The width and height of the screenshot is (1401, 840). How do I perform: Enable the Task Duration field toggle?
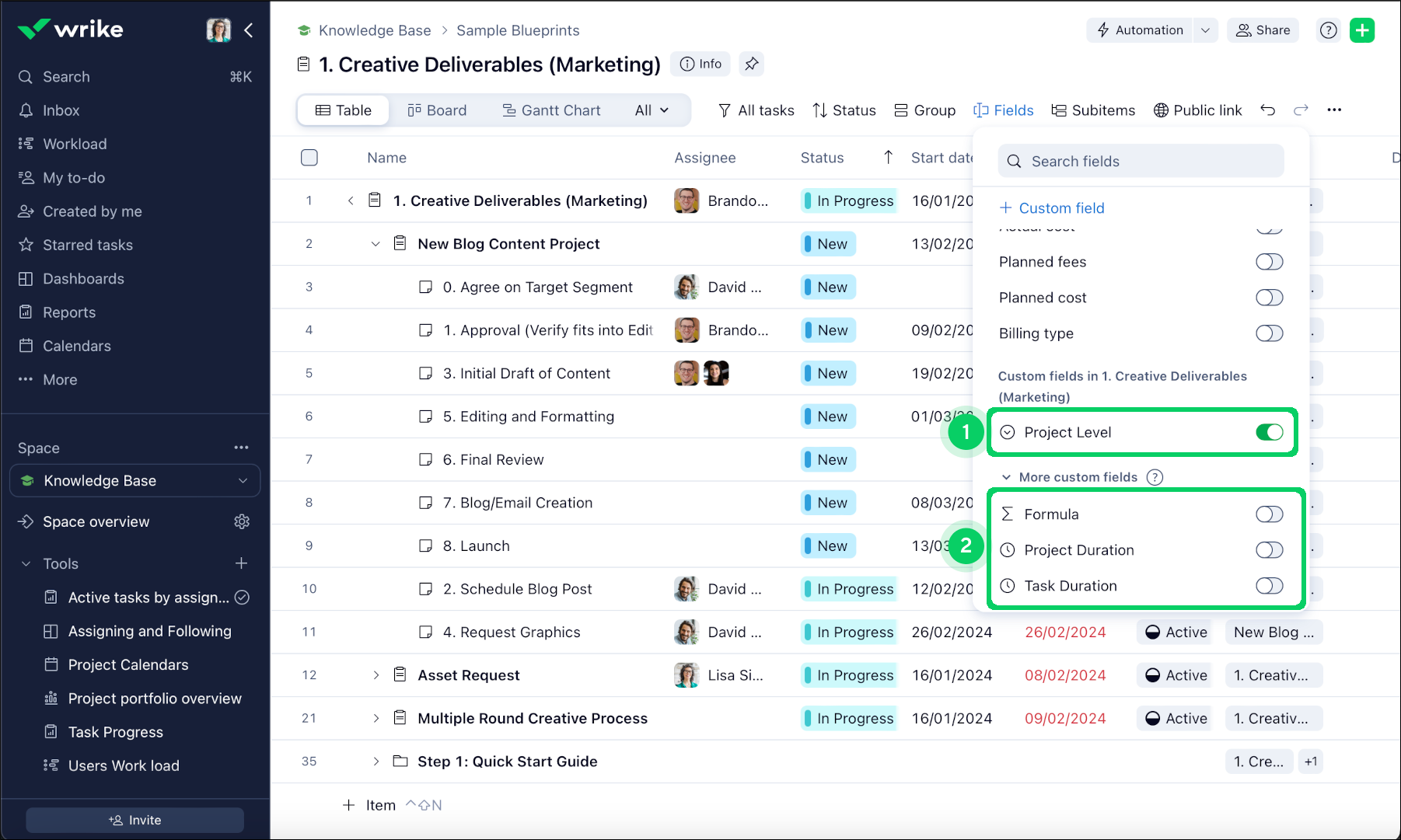[x=1269, y=586]
